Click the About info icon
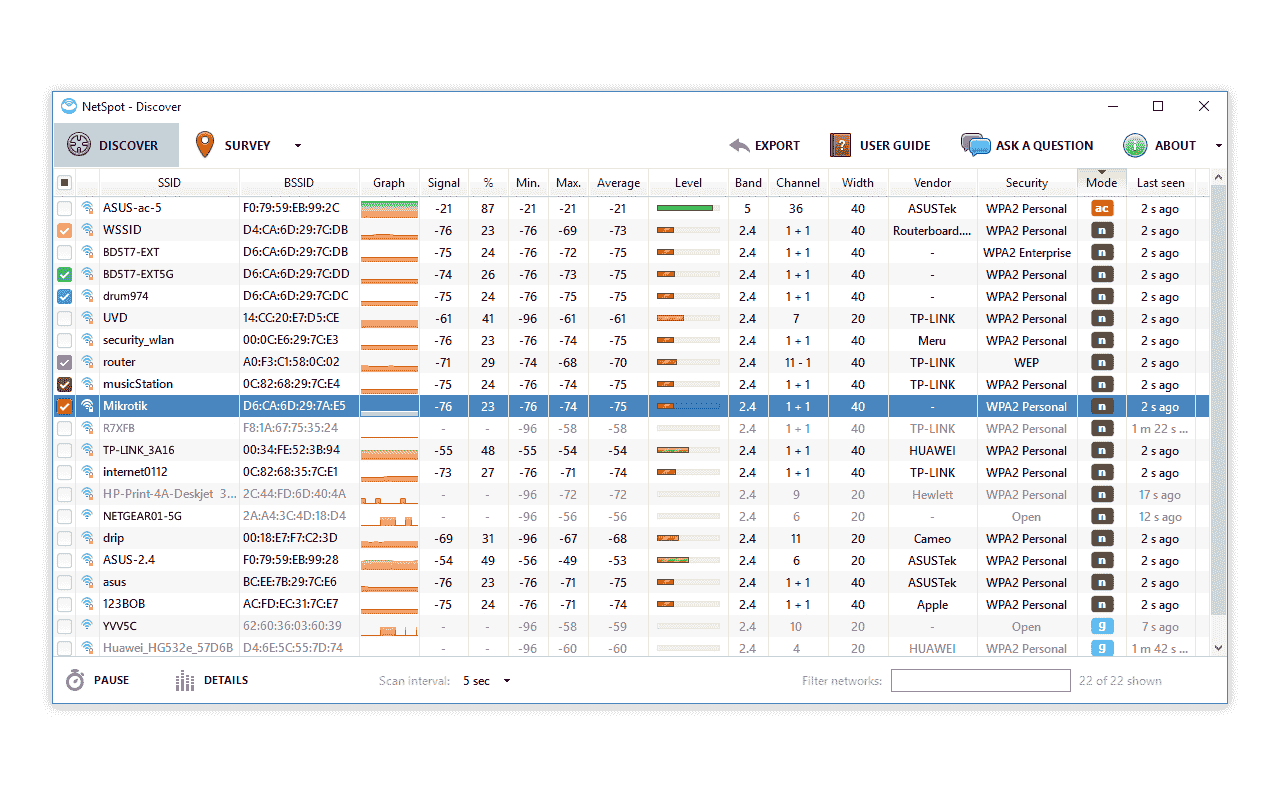Screen dimensions: 1280x800 tap(1135, 145)
